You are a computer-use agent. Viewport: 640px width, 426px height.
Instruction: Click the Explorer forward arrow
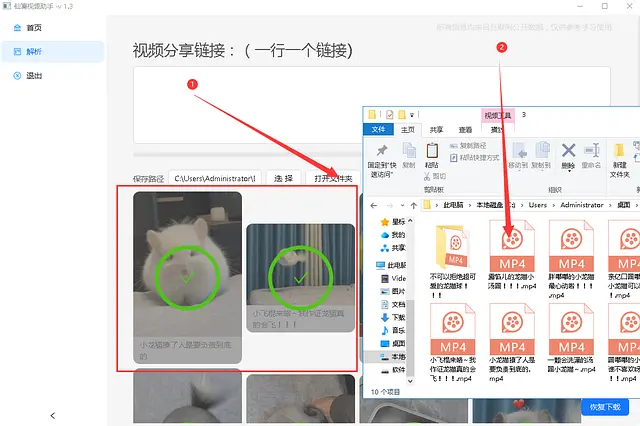tap(390, 205)
